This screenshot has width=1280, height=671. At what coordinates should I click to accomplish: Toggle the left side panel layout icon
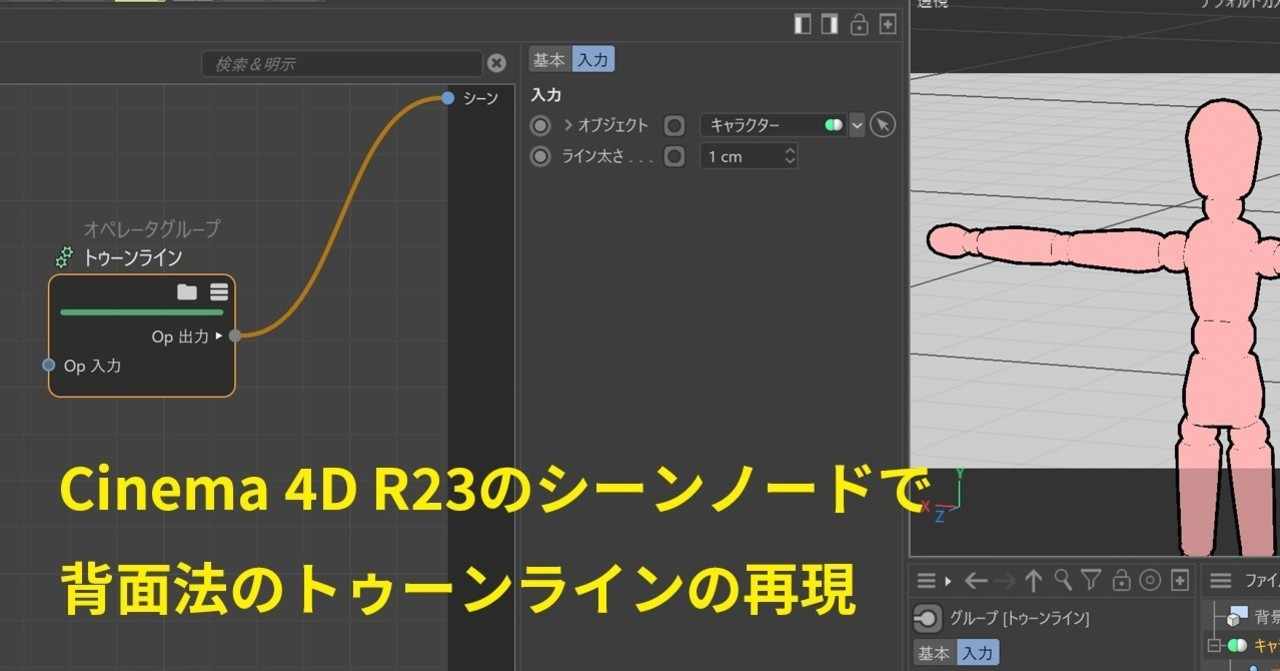[x=802, y=24]
